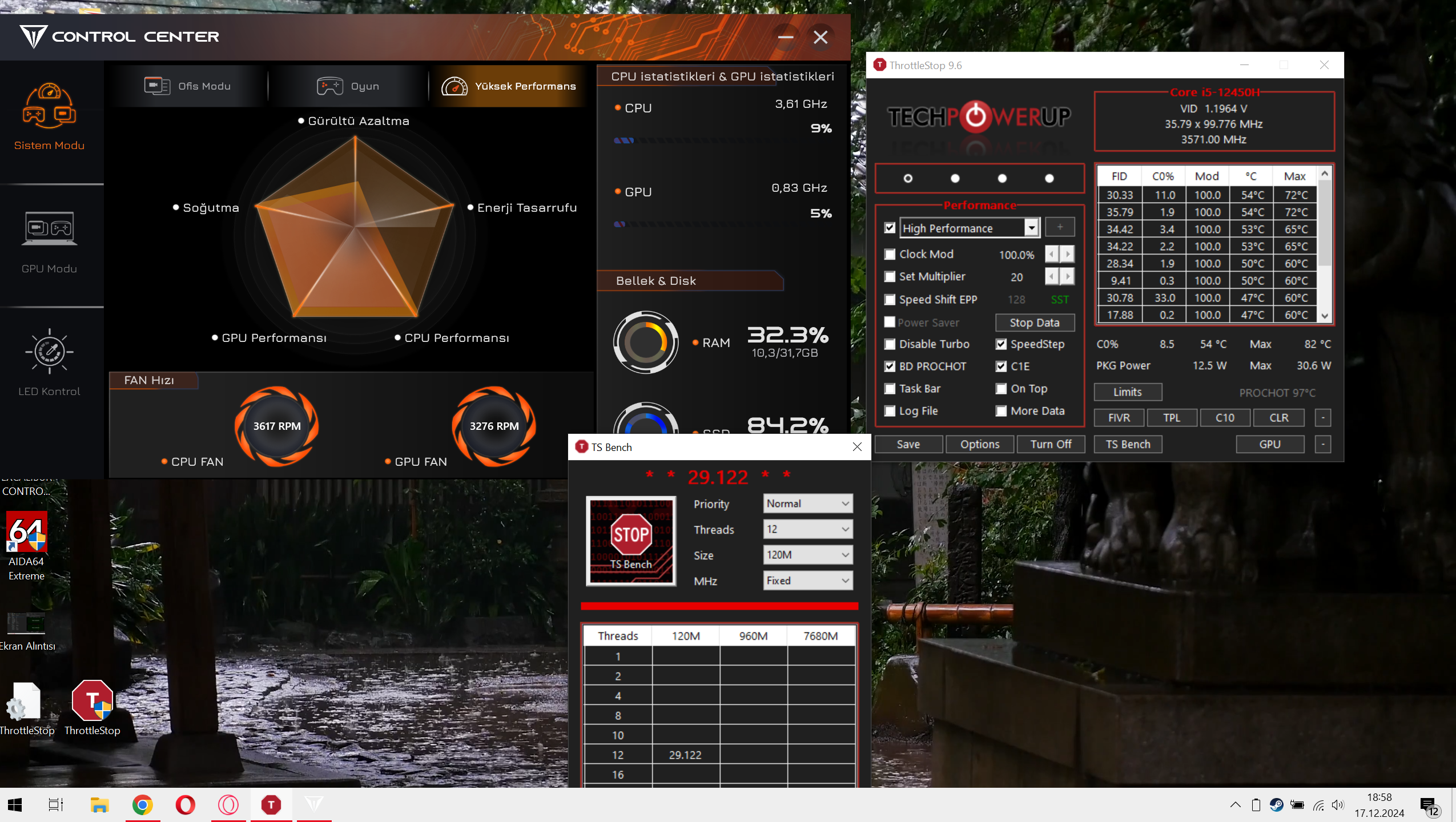Image resolution: width=1456 pixels, height=822 pixels.
Task: Open the FIVR settings button
Action: (x=1119, y=418)
